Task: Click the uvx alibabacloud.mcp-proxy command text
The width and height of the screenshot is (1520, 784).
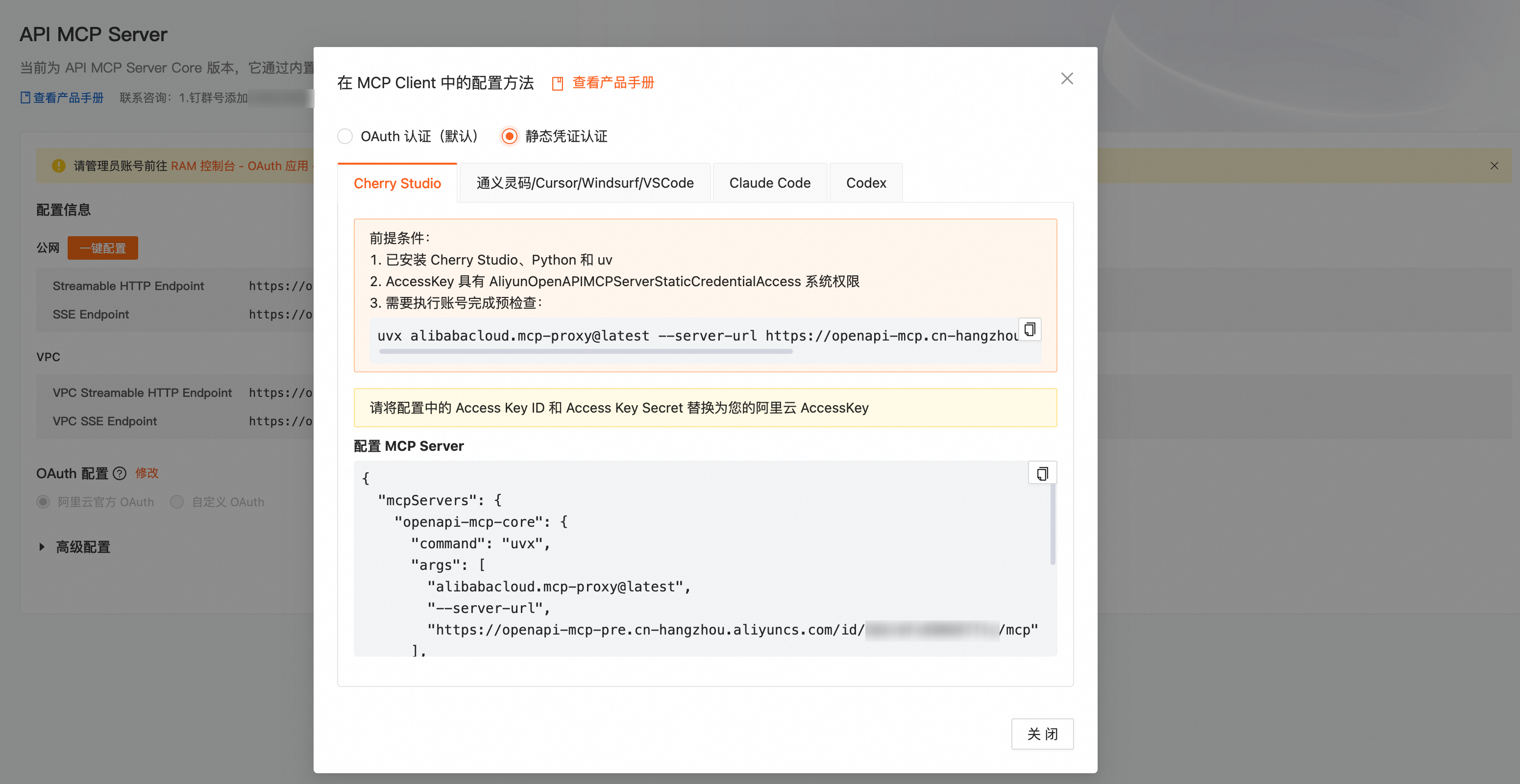Action: point(697,336)
